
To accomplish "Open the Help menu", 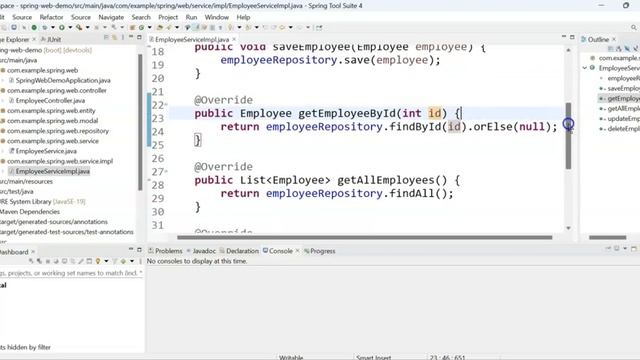I will (243, 17).
